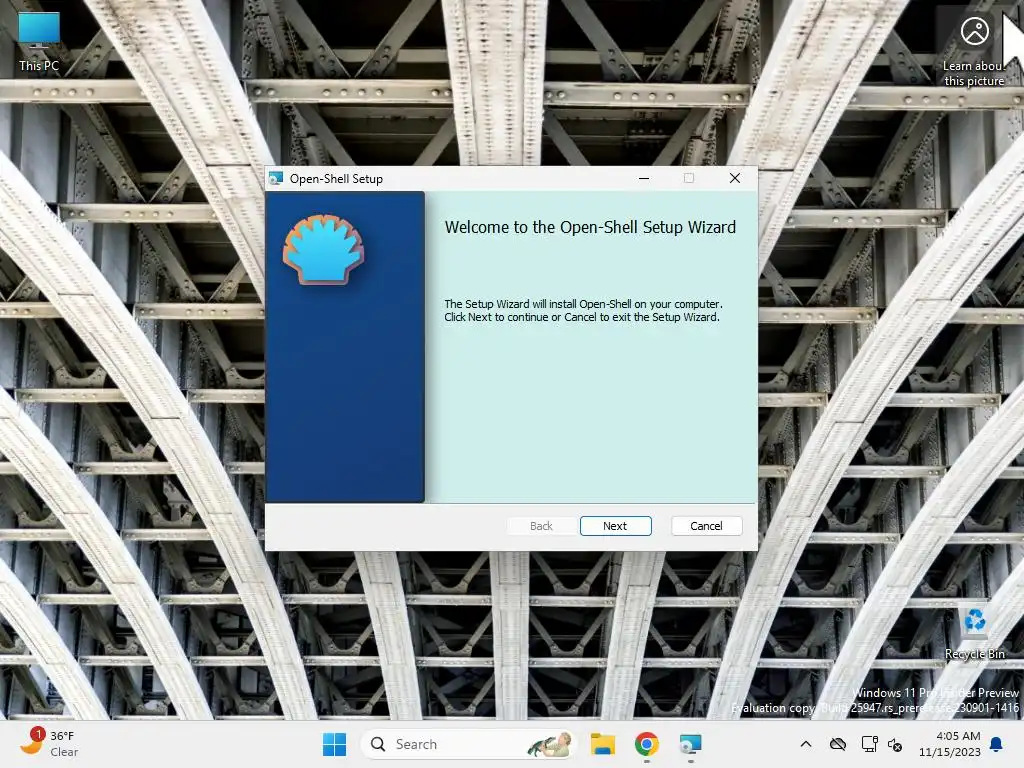Image resolution: width=1024 pixels, height=768 pixels.
Task: Minimize the Open-Shell Setup window
Action: tap(644, 178)
